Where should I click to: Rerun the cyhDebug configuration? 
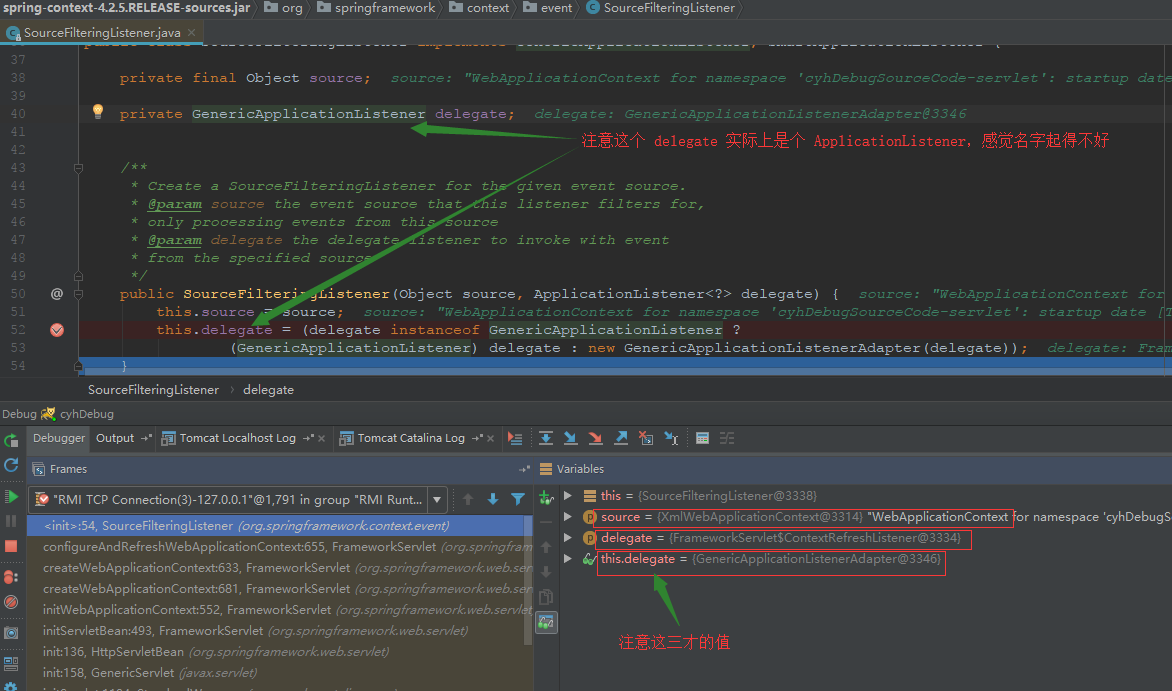tap(11, 440)
